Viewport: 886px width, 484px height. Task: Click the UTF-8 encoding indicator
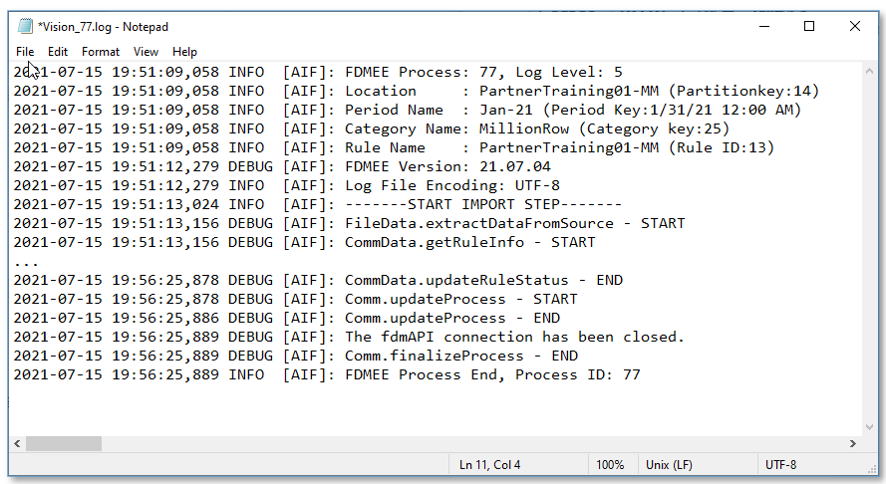click(781, 465)
